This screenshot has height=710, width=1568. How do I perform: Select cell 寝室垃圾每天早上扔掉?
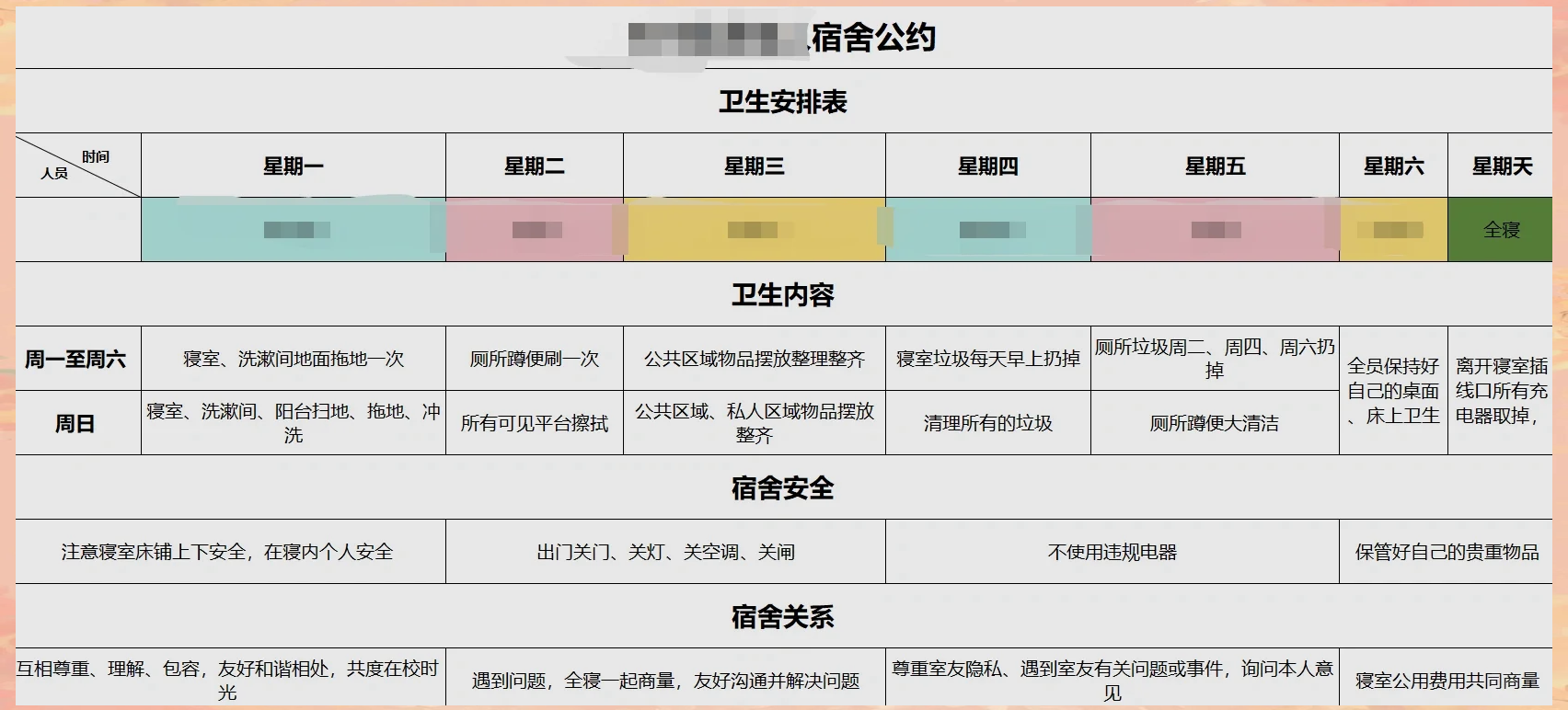pos(988,359)
